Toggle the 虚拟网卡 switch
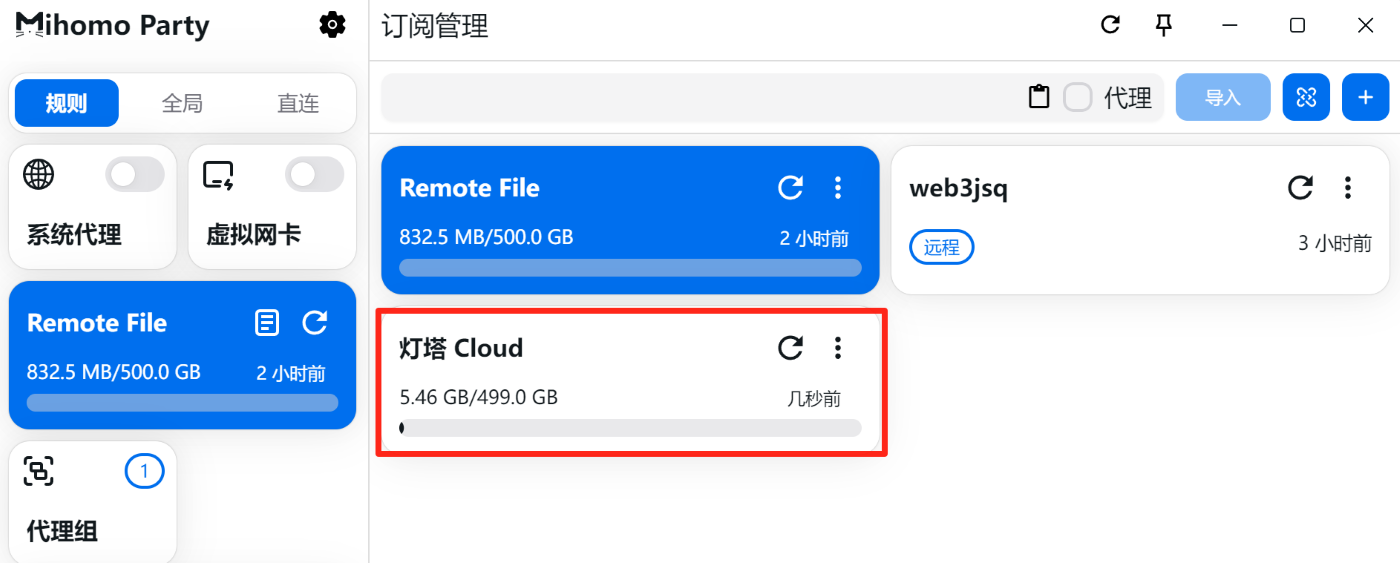This screenshot has height=563, width=1400. point(315,175)
